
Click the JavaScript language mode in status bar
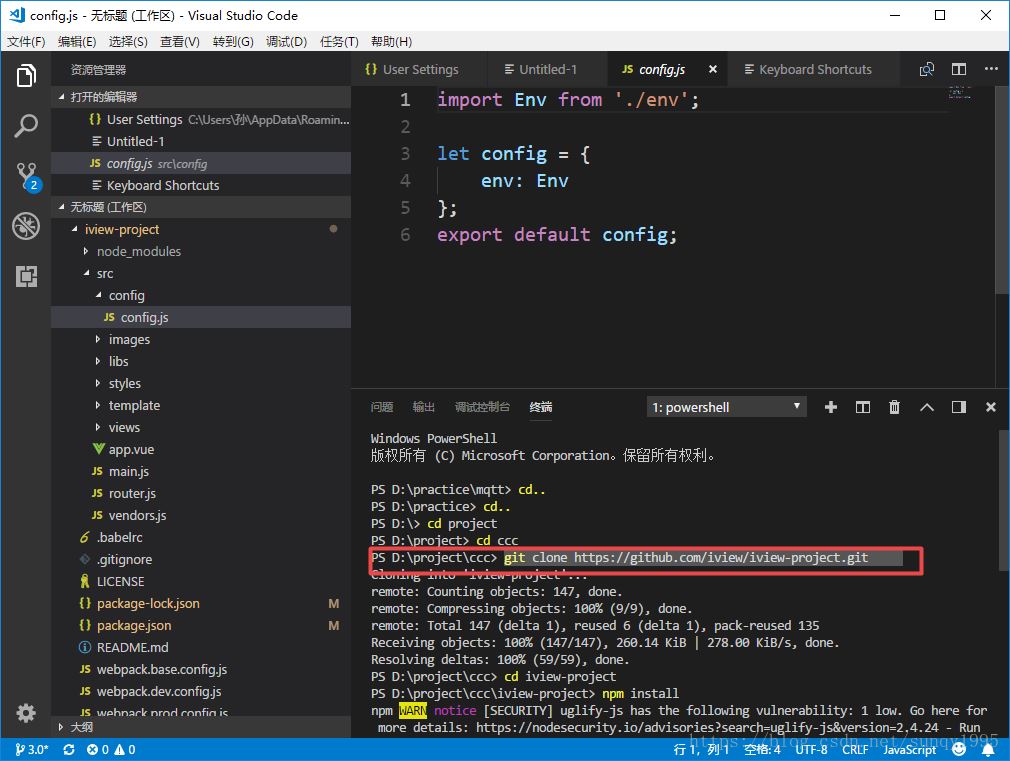click(x=909, y=749)
